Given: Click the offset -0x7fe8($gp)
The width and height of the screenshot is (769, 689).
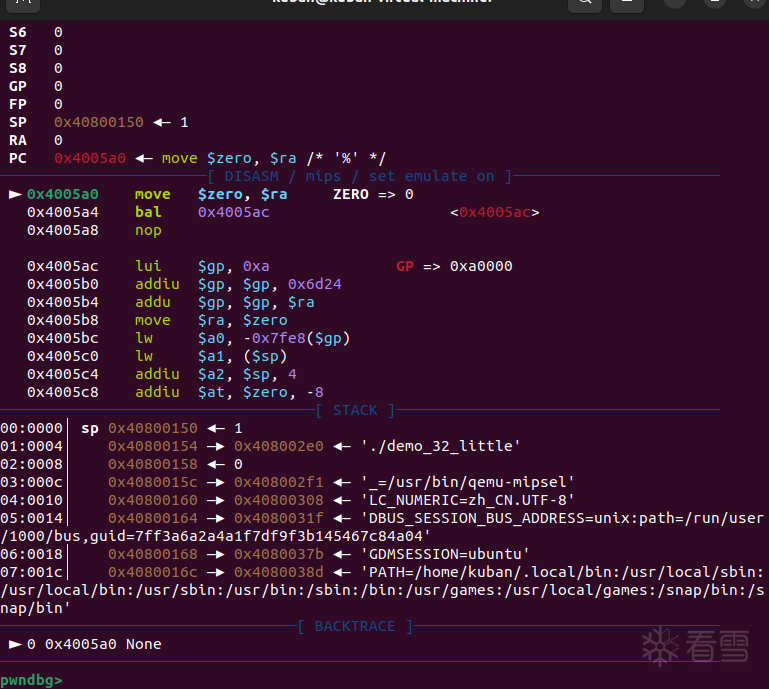Looking at the screenshot, I should click(296, 338).
